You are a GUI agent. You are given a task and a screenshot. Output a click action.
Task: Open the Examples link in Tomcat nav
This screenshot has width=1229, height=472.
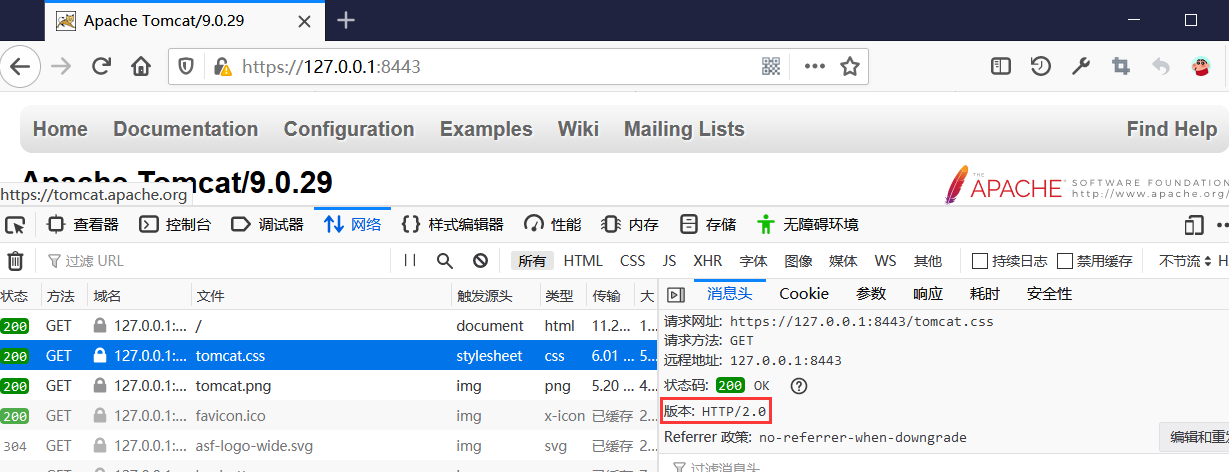coord(486,129)
